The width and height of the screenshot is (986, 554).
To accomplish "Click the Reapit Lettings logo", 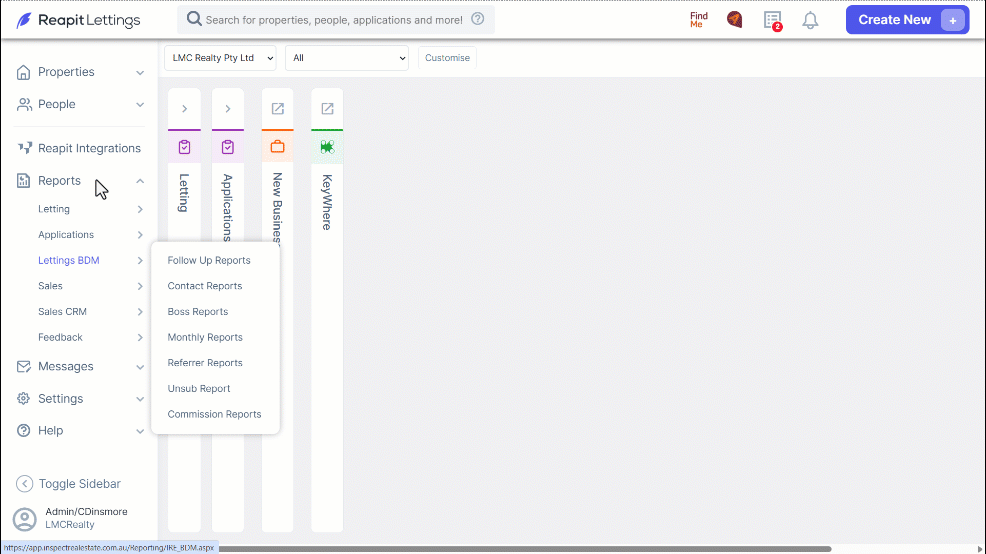I will pyautogui.click(x=79, y=20).
